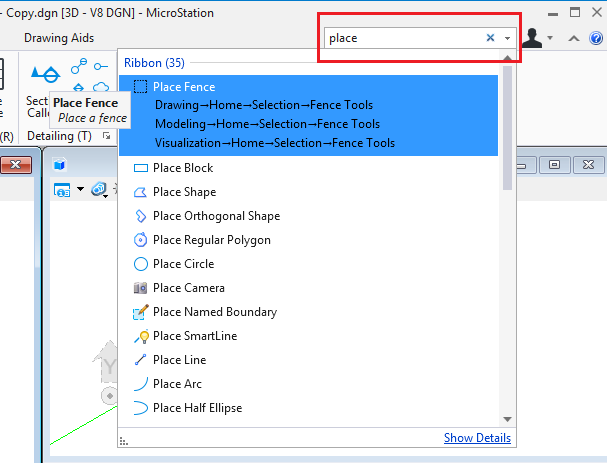607x463 pixels.
Task: Select the Place Circle icon
Action: coord(141,264)
